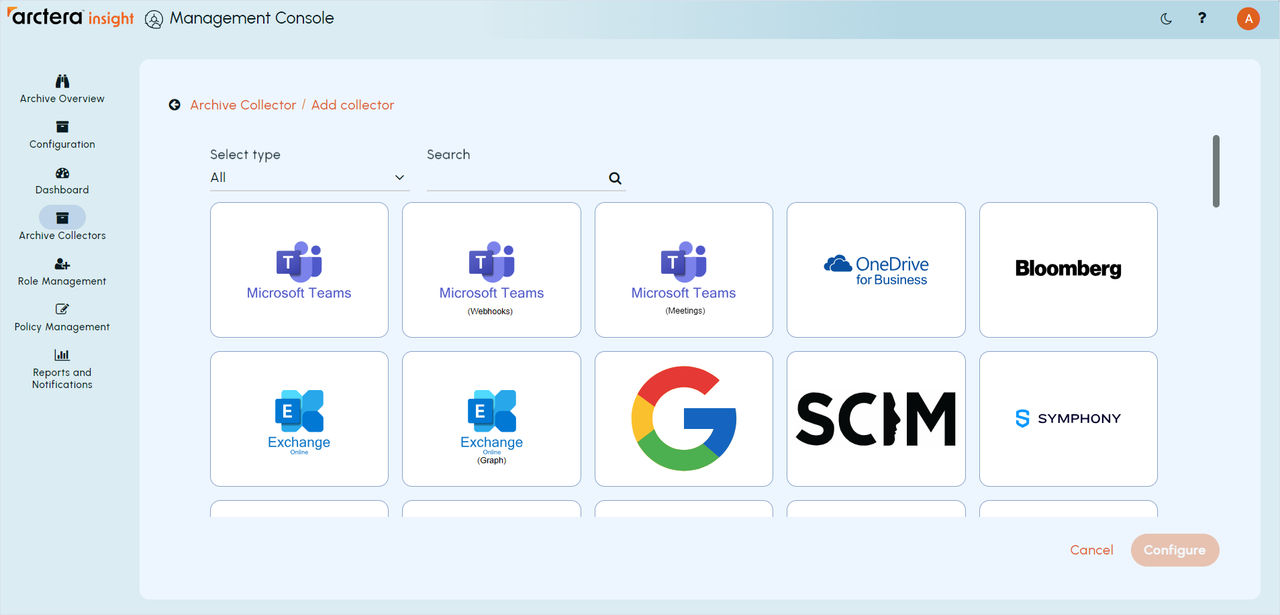Select the Microsoft Teams collector card
Screen dimensions: 1280x615
(x=299, y=270)
